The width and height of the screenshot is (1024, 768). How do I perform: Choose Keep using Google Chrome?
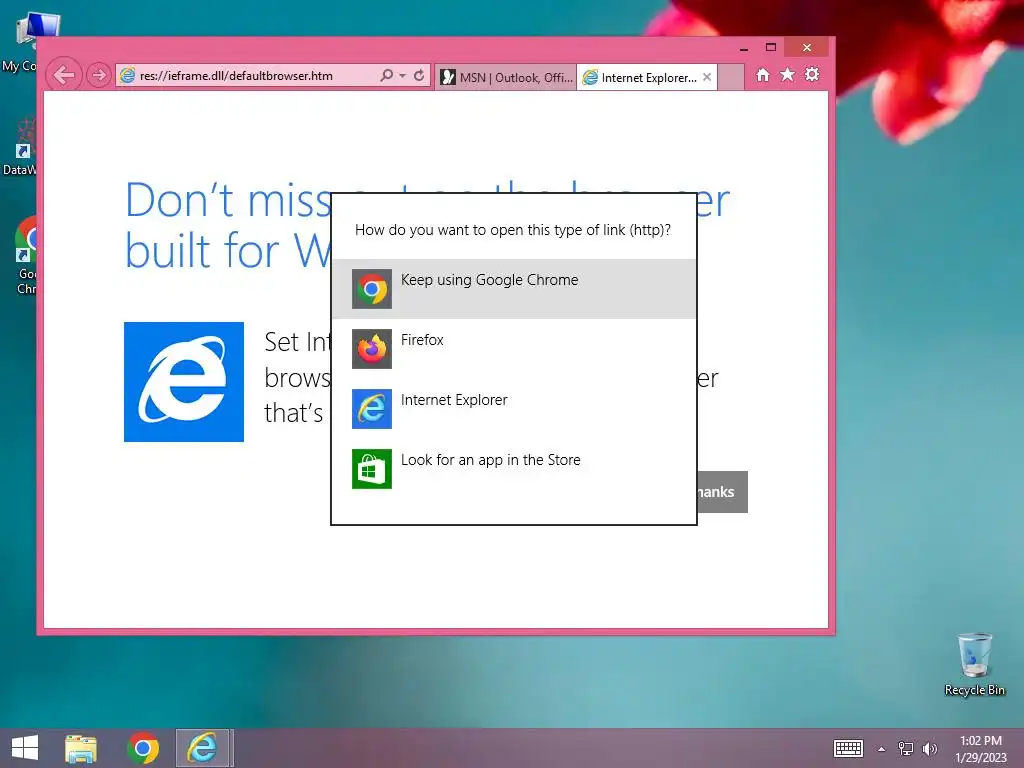(x=513, y=289)
